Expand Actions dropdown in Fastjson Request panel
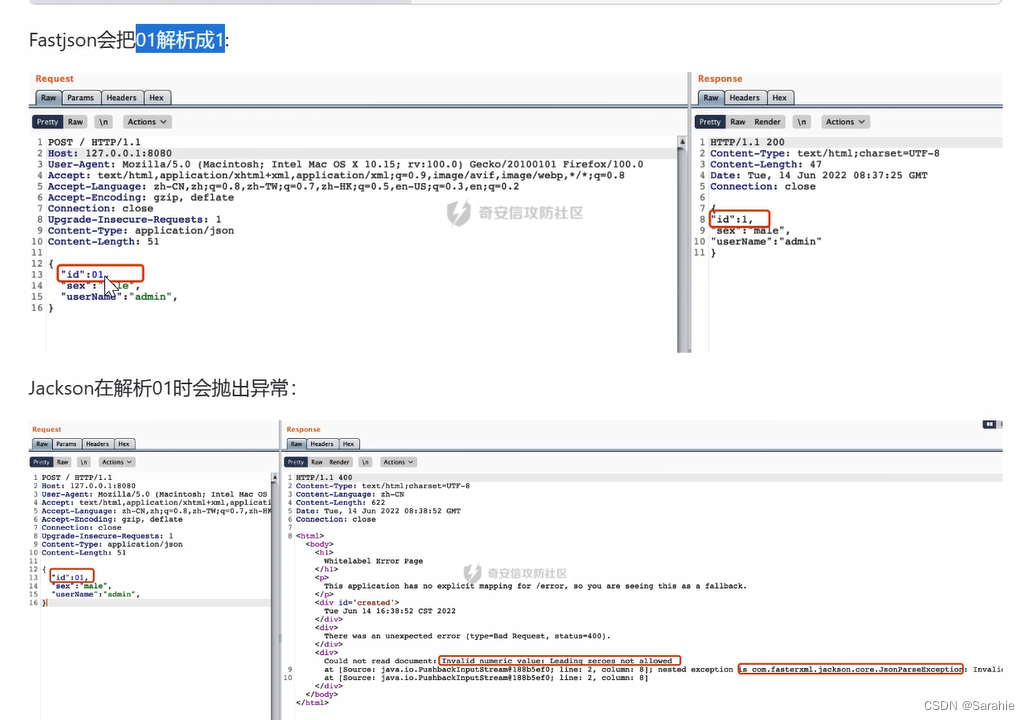The height and width of the screenshot is (720, 1030). [146, 122]
